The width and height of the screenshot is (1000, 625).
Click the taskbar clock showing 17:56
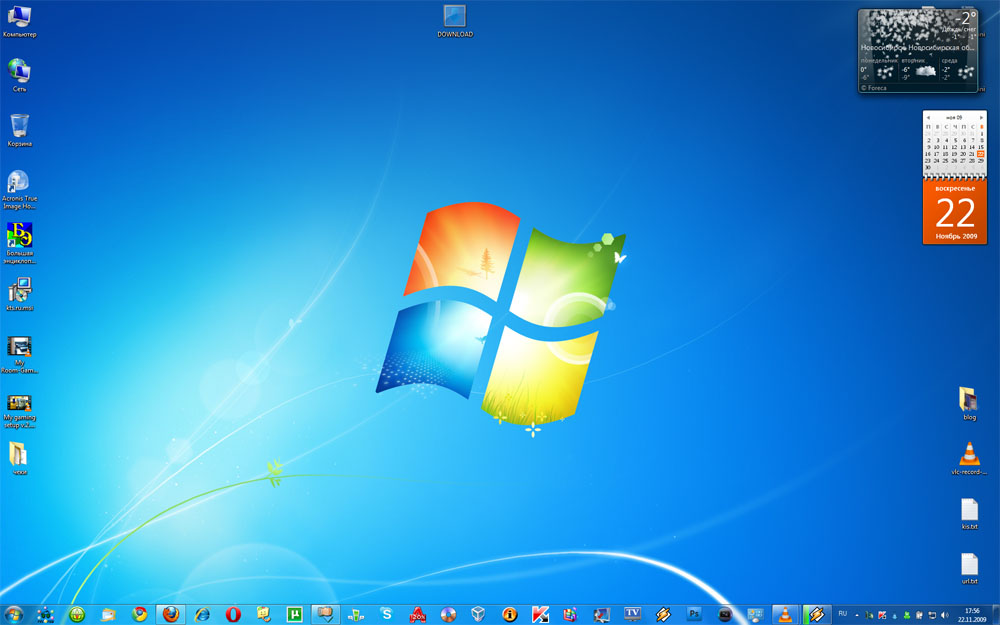[x=971, y=614]
